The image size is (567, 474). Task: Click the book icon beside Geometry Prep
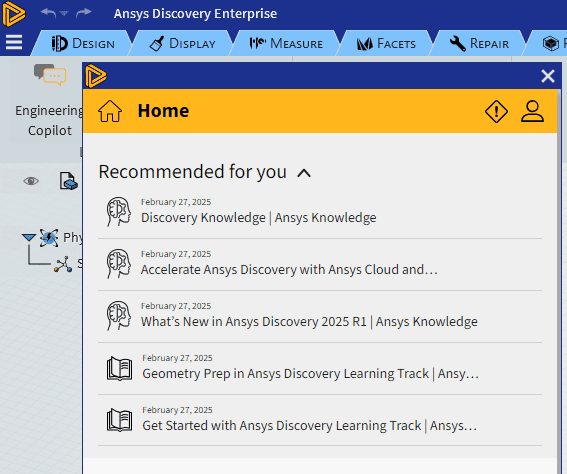click(x=119, y=369)
